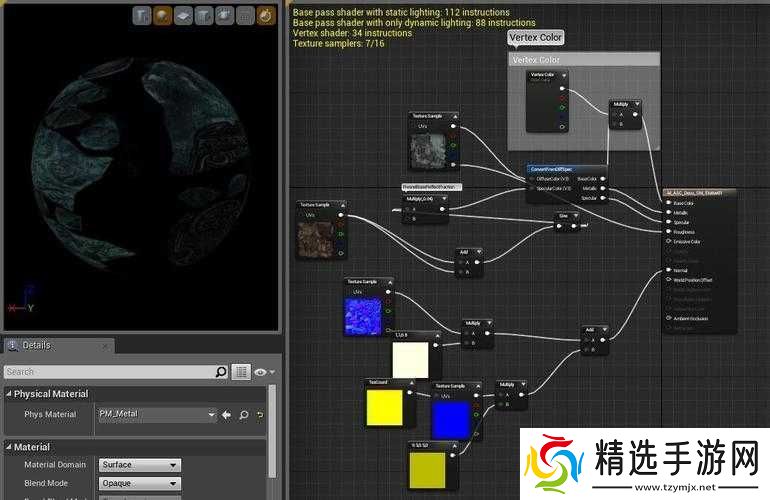770x500 pixels.
Task: Toggle the preview grid icon
Action: point(244,15)
